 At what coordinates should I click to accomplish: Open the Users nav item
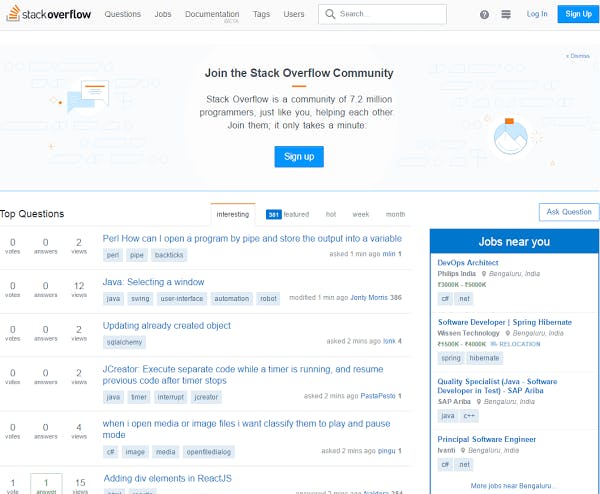pos(294,14)
